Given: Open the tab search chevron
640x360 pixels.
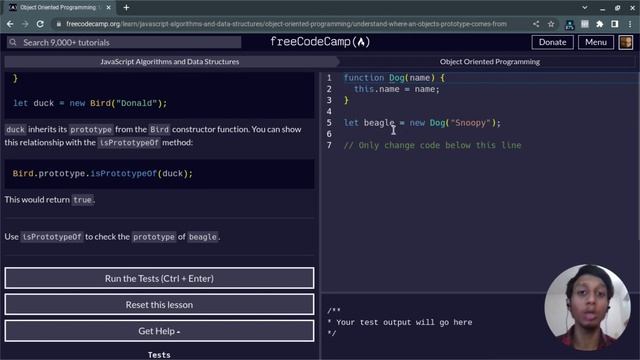Looking at the screenshot, I should (585, 7).
